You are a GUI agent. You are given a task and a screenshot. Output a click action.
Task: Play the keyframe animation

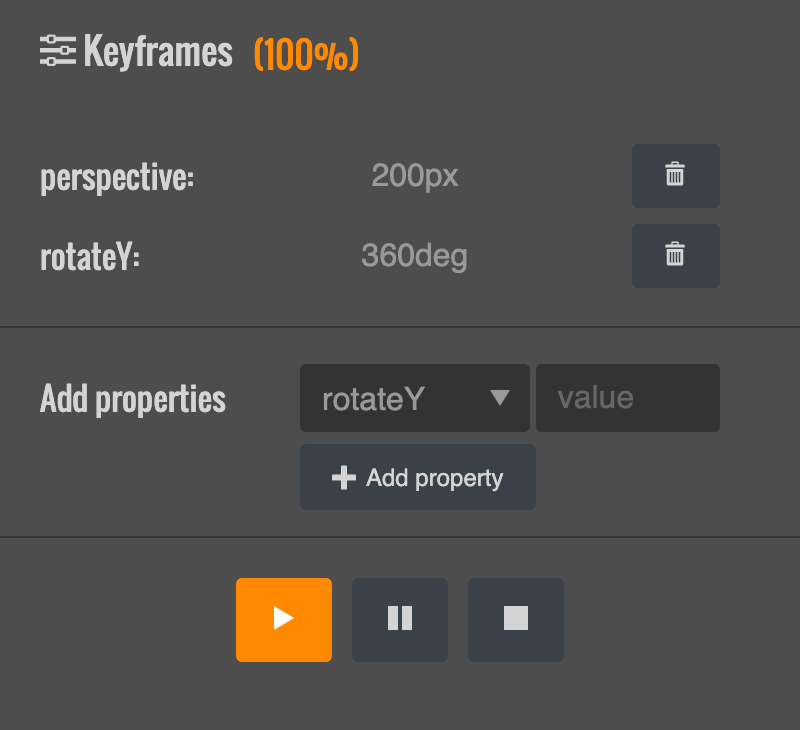284,619
